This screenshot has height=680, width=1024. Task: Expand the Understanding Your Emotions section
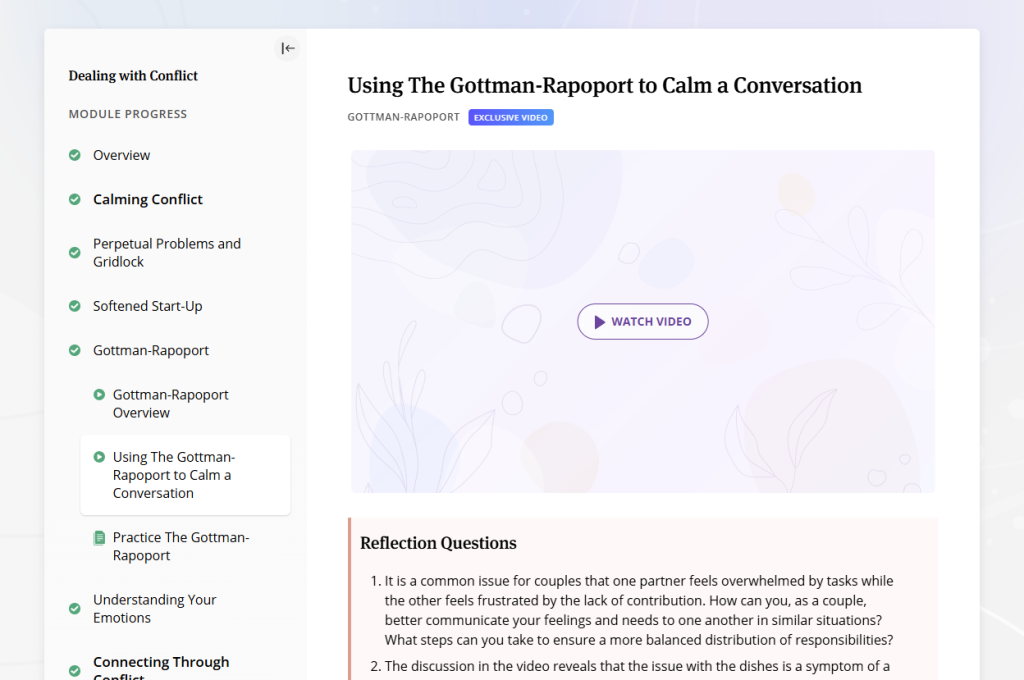(x=155, y=608)
